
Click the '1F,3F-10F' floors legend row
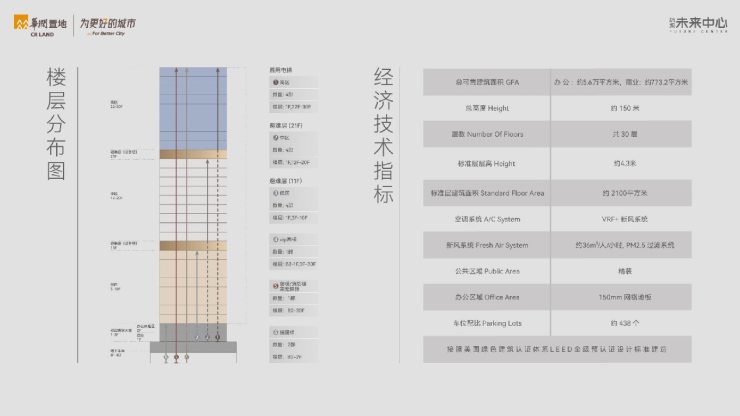pyautogui.click(x=294, y=218)
